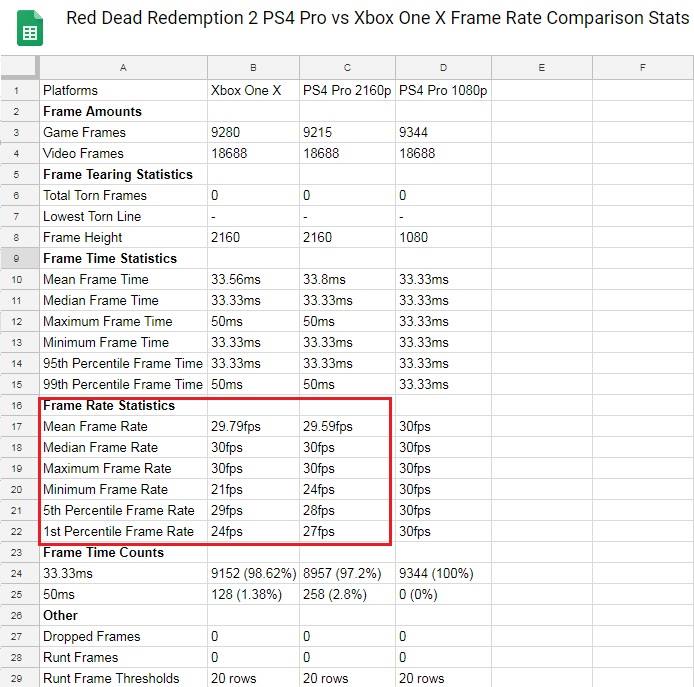Click the '95th Percentile Frame Time' cell
This screenshot has width=694, height=687.
click(x=123, y=363)
